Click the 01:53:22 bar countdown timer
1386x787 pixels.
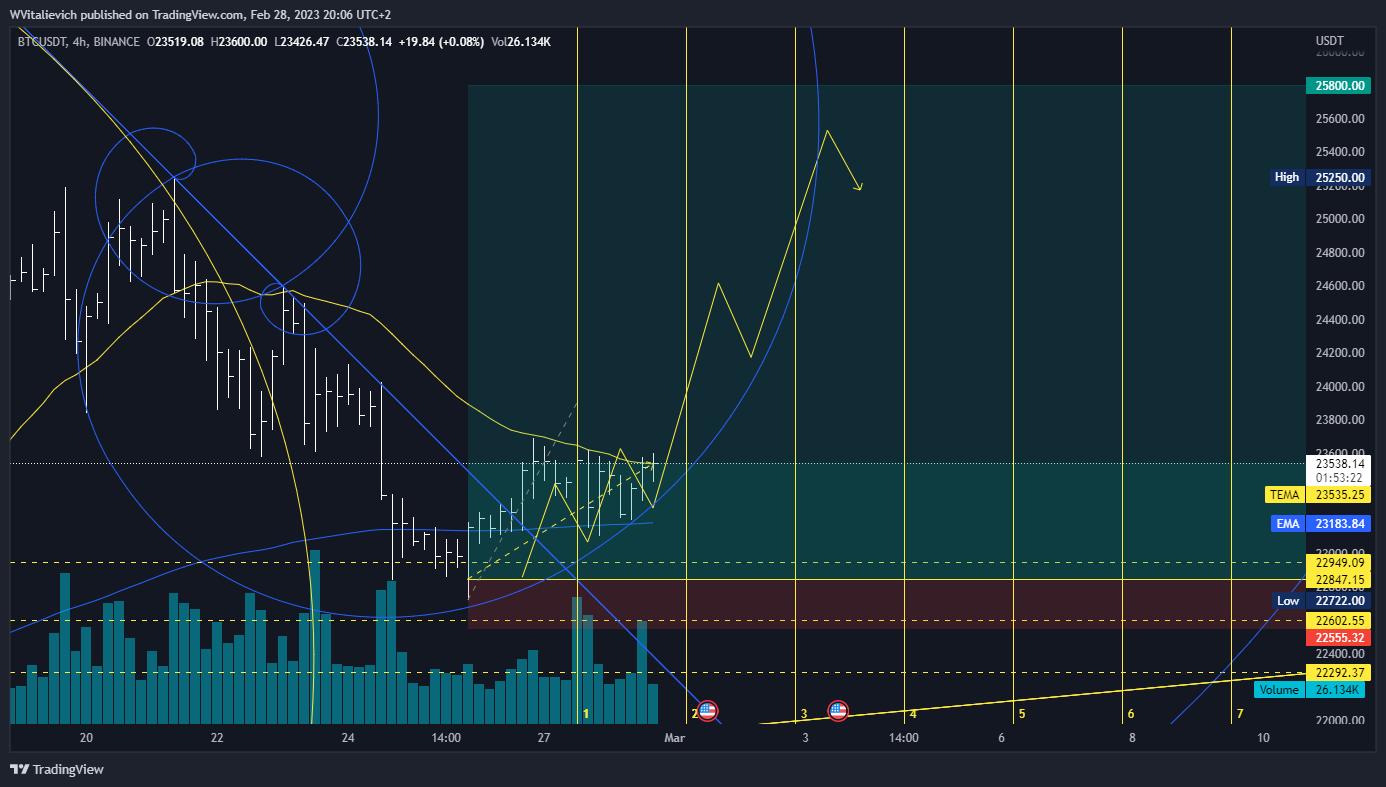(x=1337, y=478)
